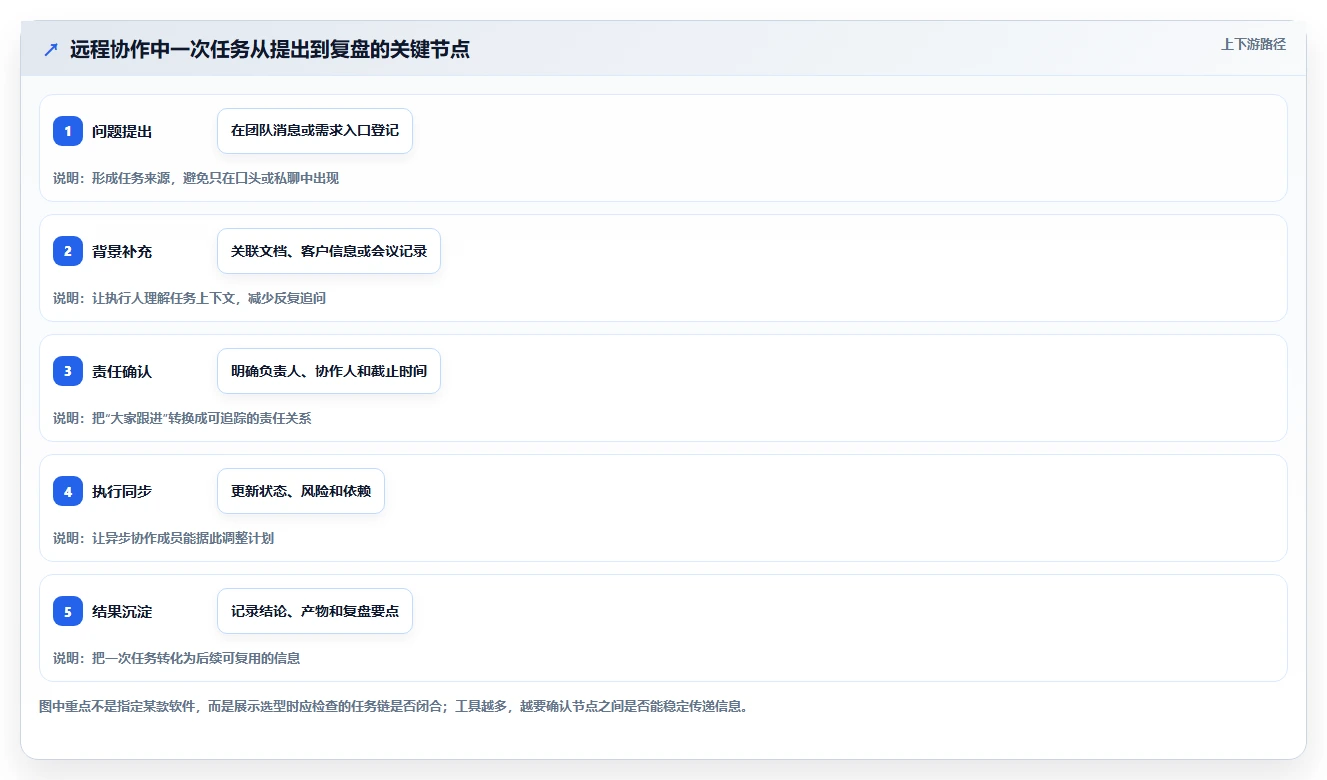Click the step 2 number badge
The height and width of the screenshot is (780, 1327).
click(x=68, y=251)
